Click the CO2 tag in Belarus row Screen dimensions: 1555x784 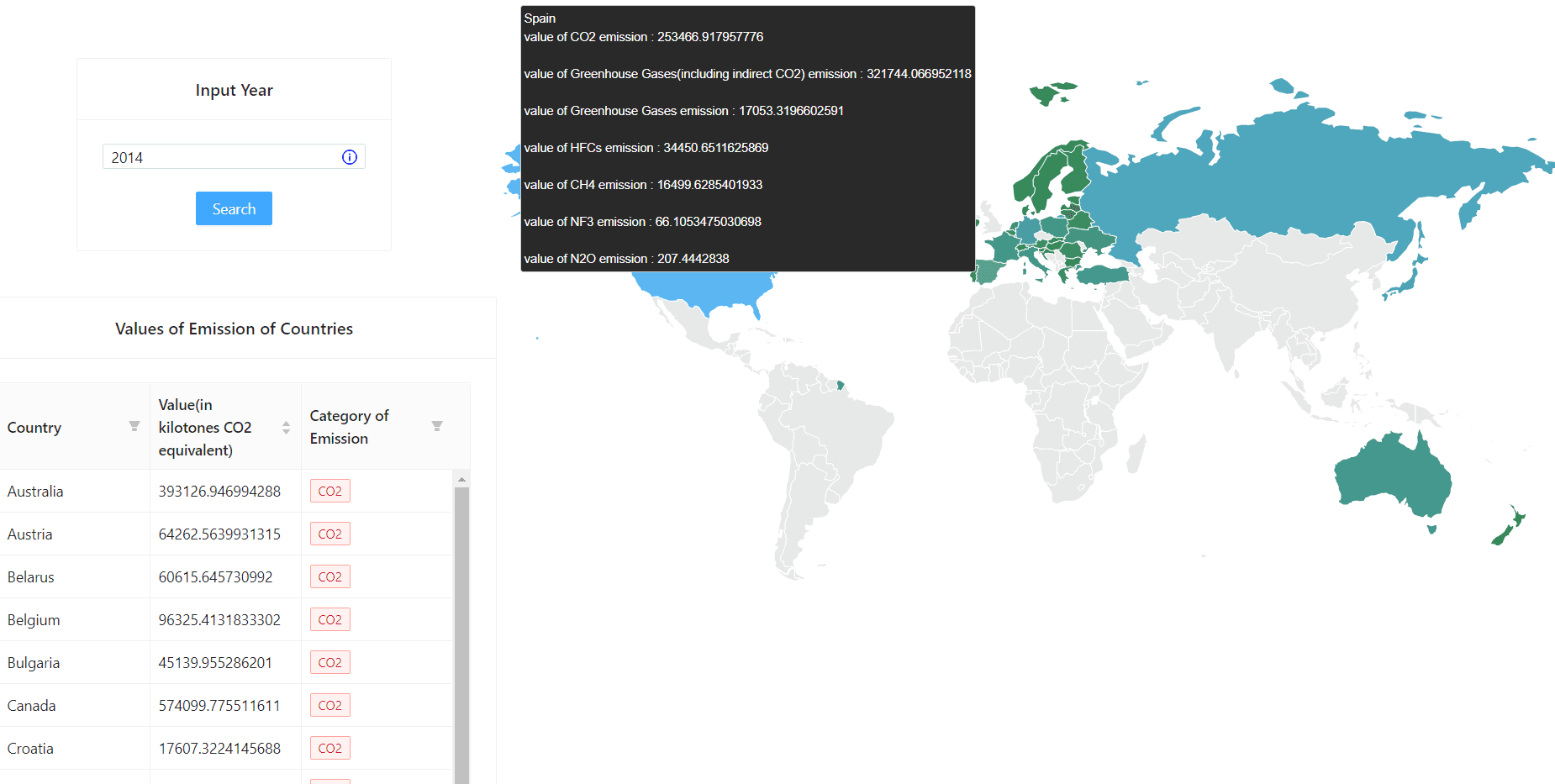[330, 576]
